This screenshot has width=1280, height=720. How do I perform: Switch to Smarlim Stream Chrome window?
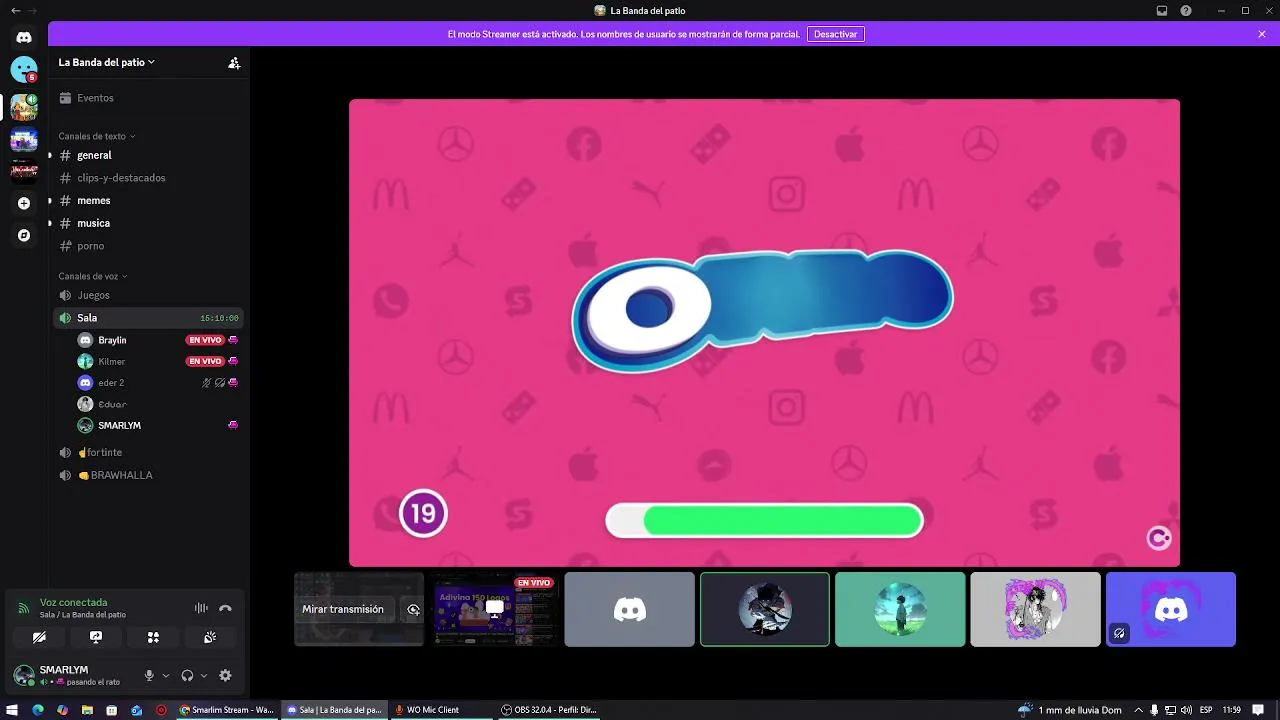click(227, 710)
